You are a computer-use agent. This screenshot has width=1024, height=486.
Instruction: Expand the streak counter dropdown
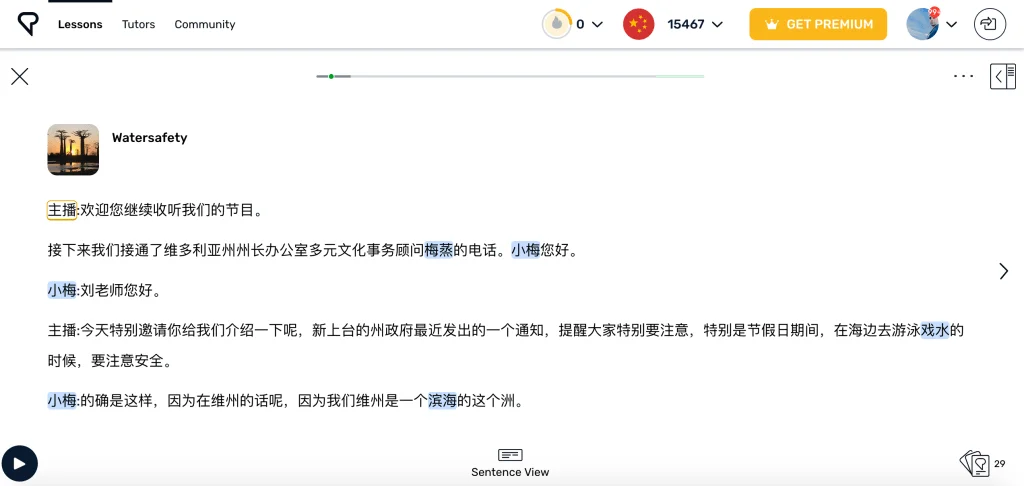pos(597,24)
